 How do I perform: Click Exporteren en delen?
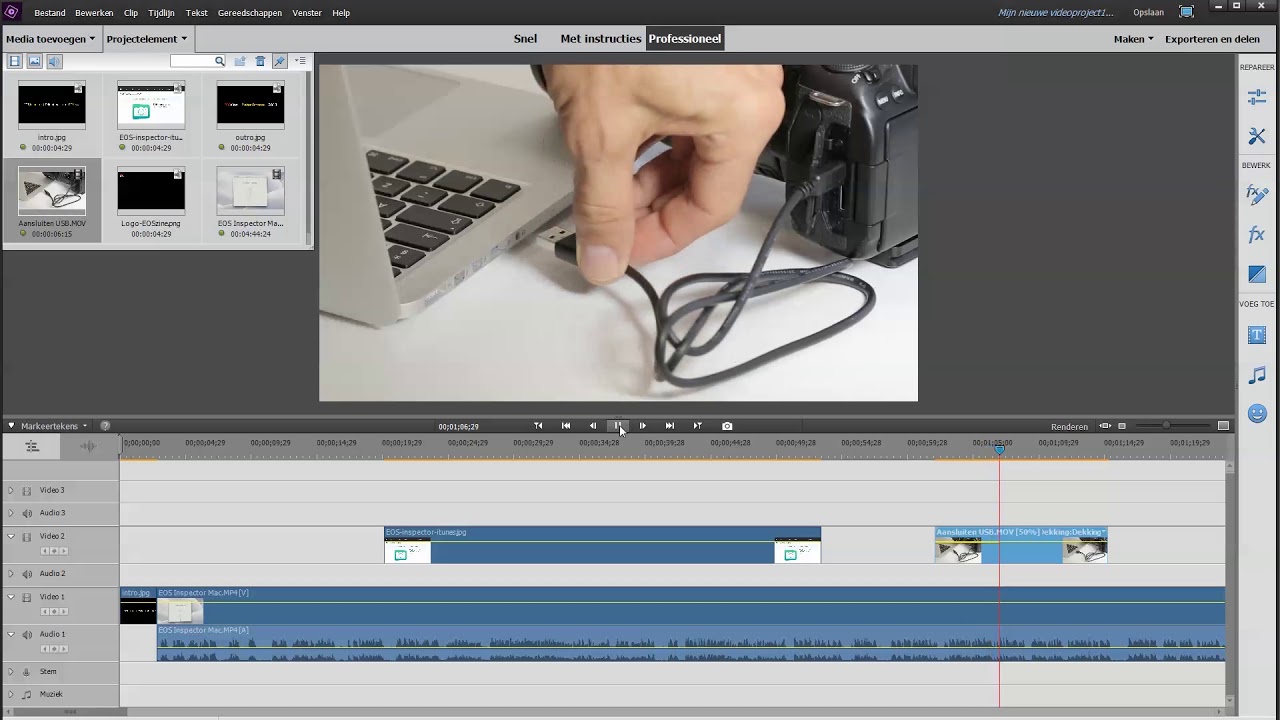tap(1212, 39)
